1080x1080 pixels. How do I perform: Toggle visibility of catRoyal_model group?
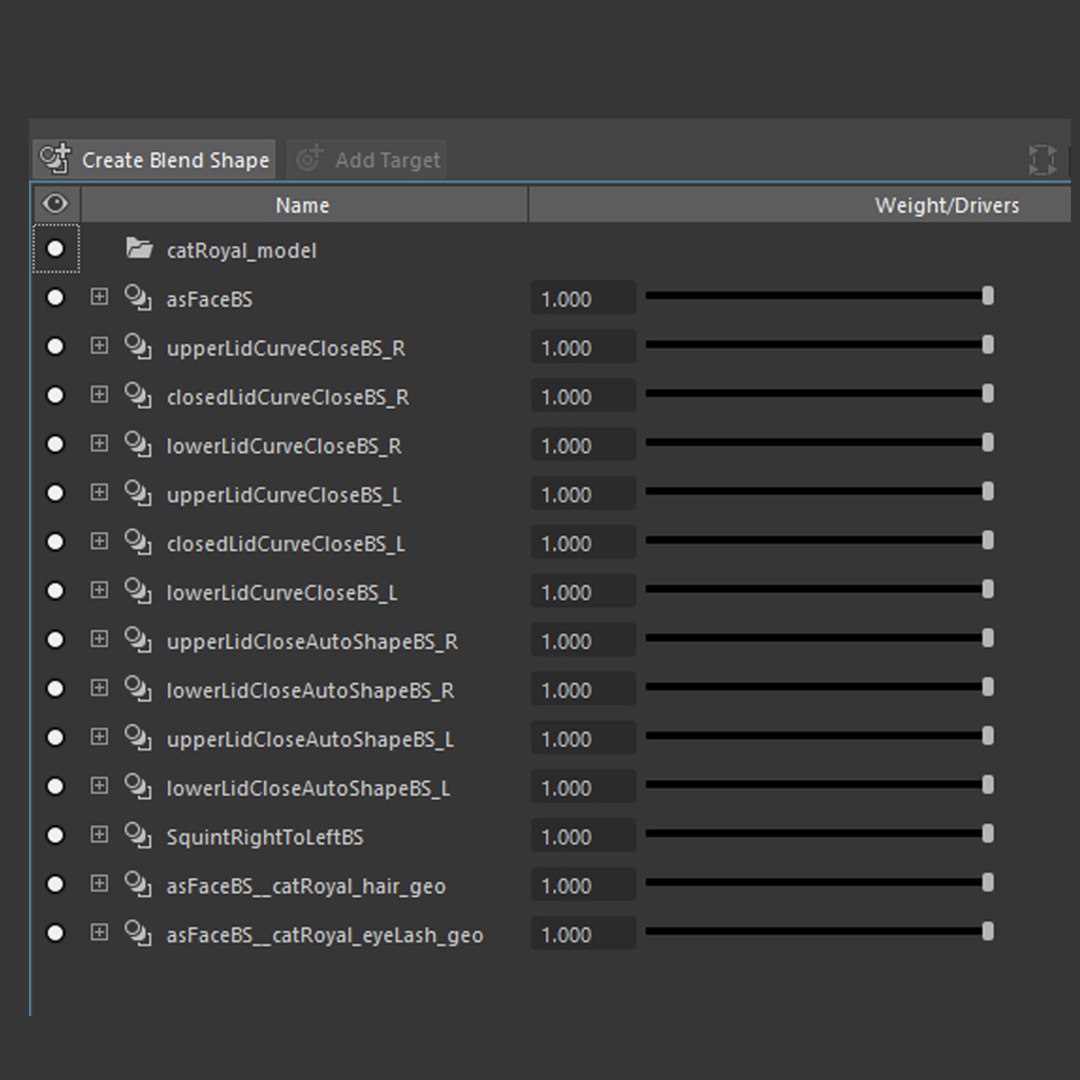click(x=55, y=249)
